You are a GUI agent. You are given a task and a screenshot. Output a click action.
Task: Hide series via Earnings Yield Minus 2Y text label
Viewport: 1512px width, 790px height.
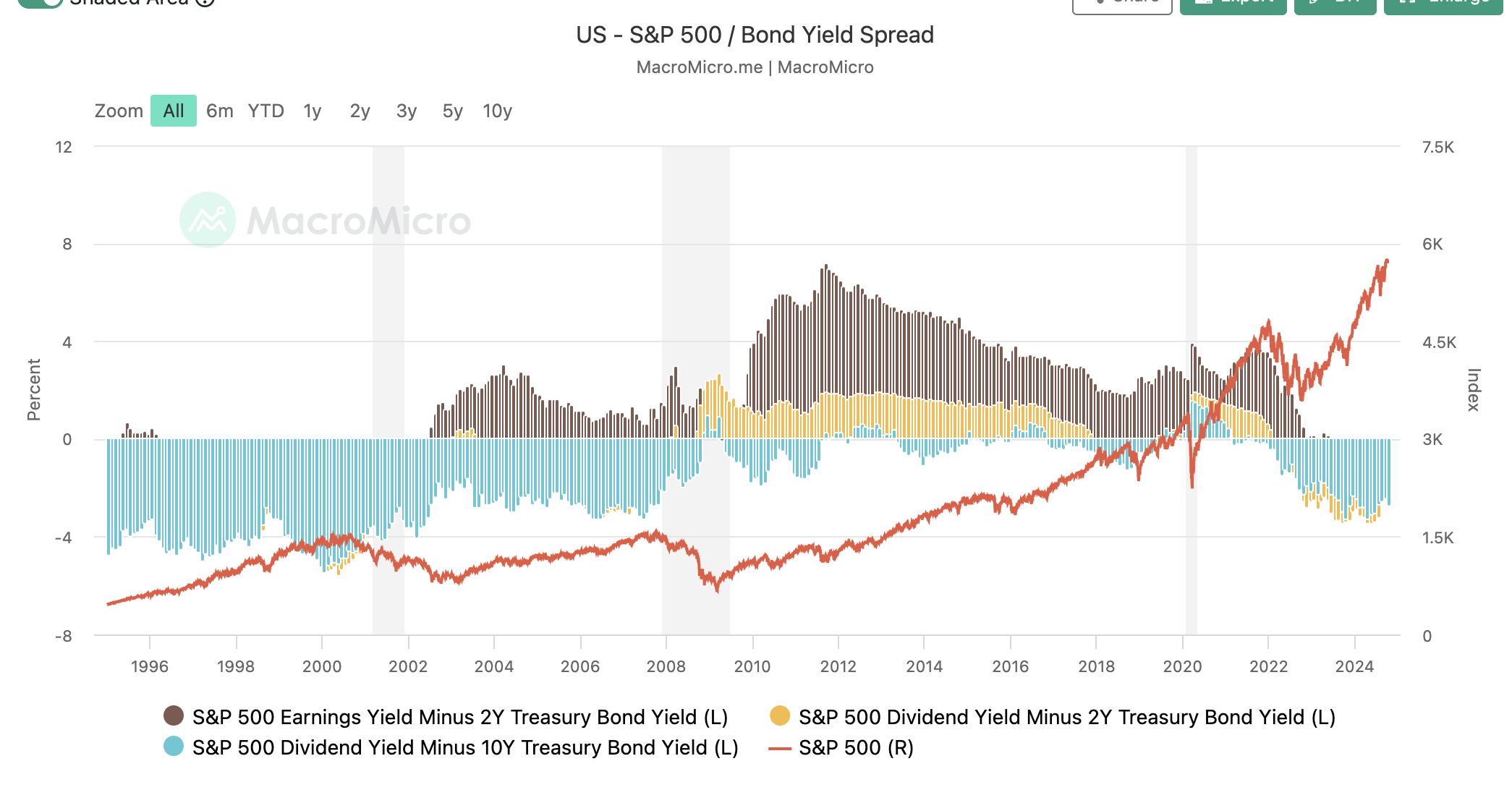(460, 717)
